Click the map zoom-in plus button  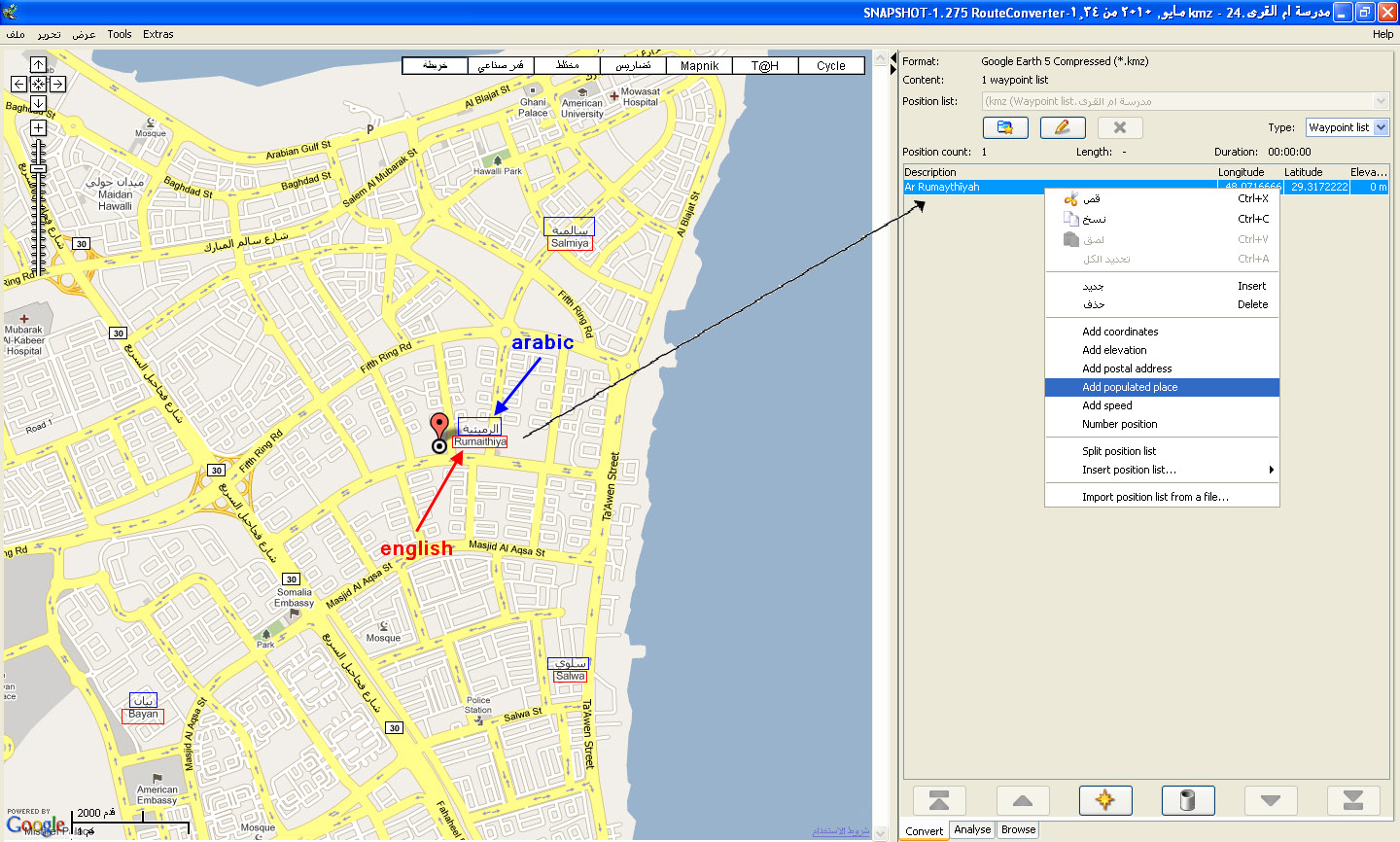pos(38,128)
